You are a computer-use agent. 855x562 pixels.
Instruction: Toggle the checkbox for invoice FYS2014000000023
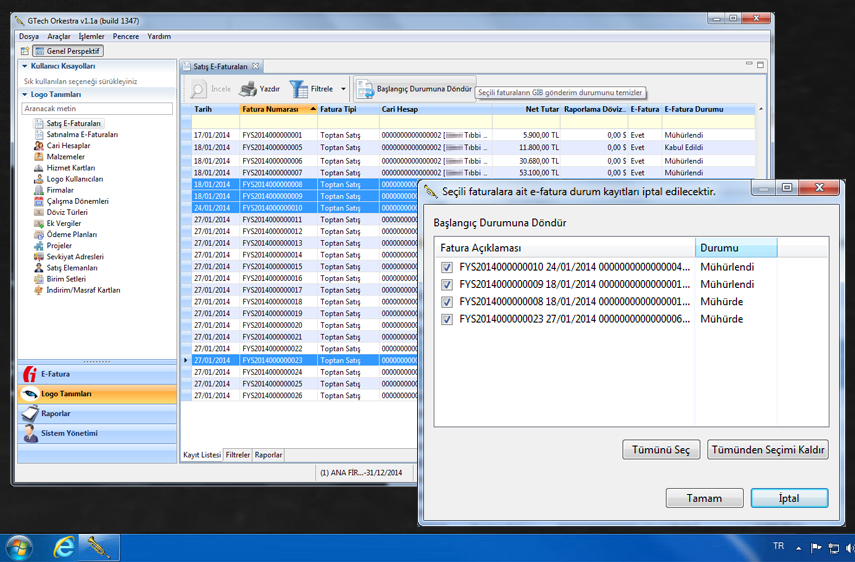pos(447,320)
